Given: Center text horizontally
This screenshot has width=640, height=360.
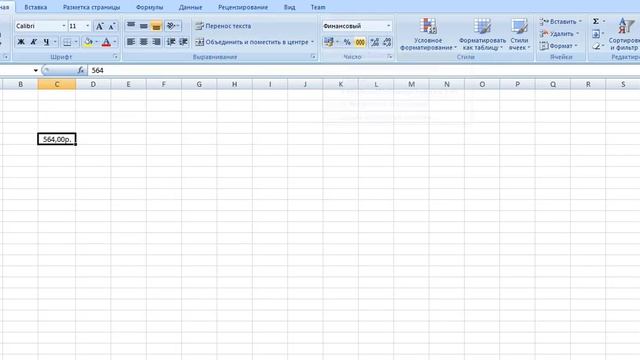Looking at the screenshot, I should [x=144, y=42].
